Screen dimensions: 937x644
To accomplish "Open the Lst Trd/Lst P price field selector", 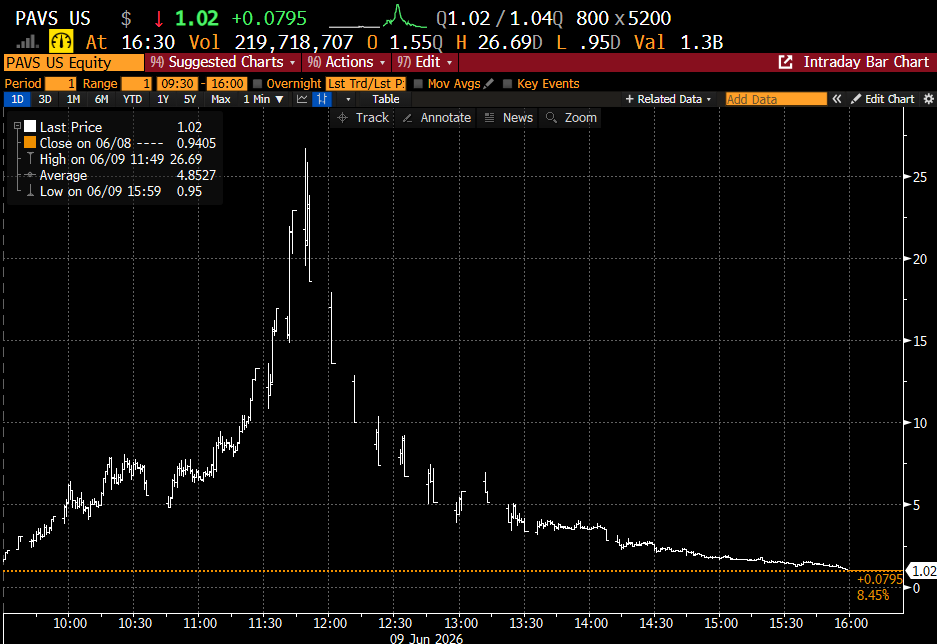I will click(366, 84).
